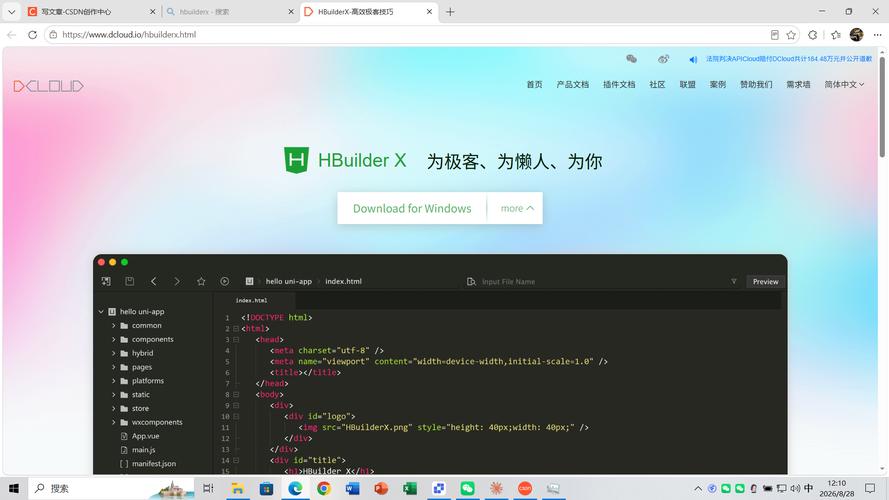Open File Explorer from the taskbar
Image resolution: width=889 pixels, height=500 pixels.
[238, 488]
